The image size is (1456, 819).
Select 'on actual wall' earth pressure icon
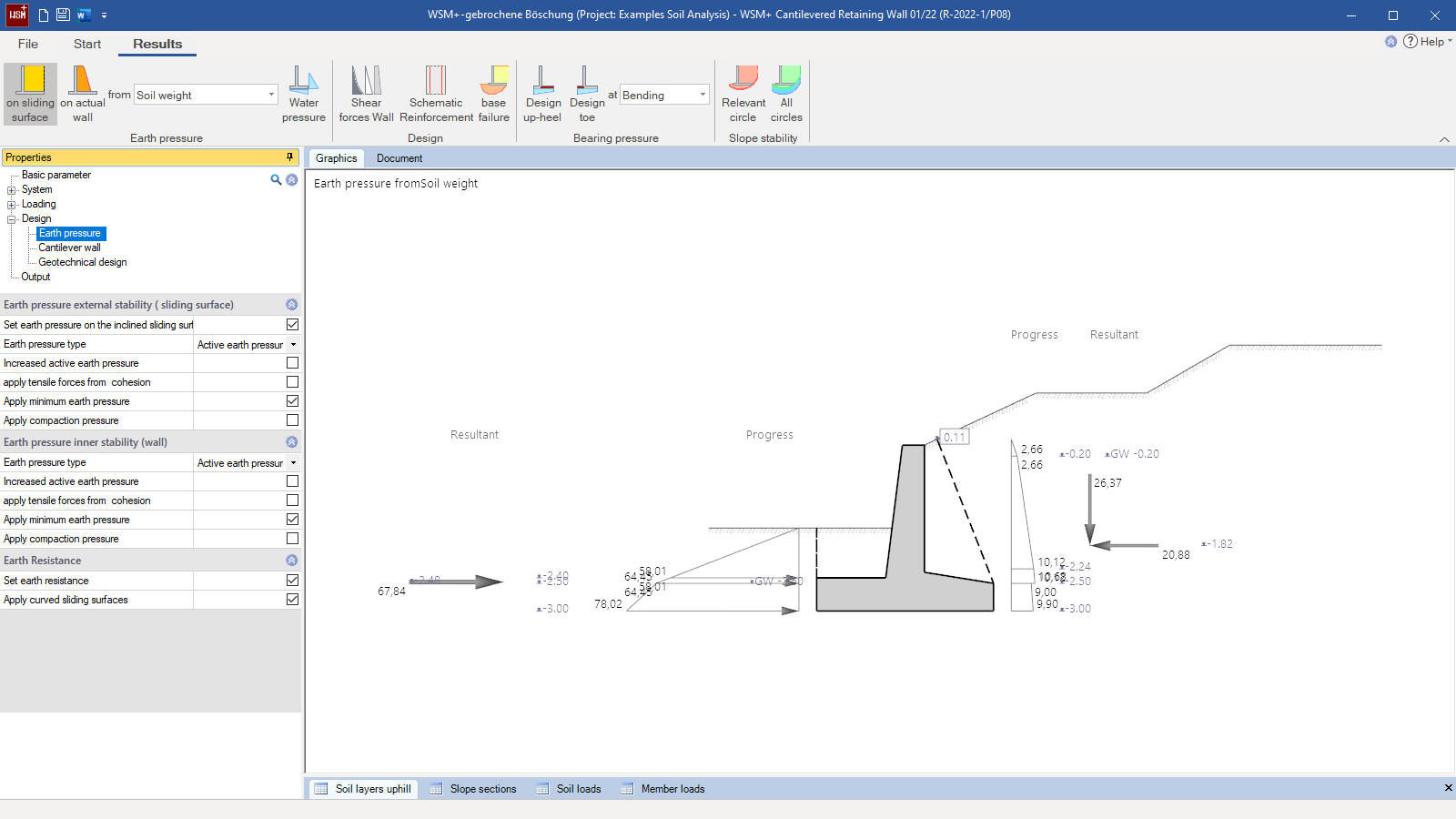coord(83,93)
